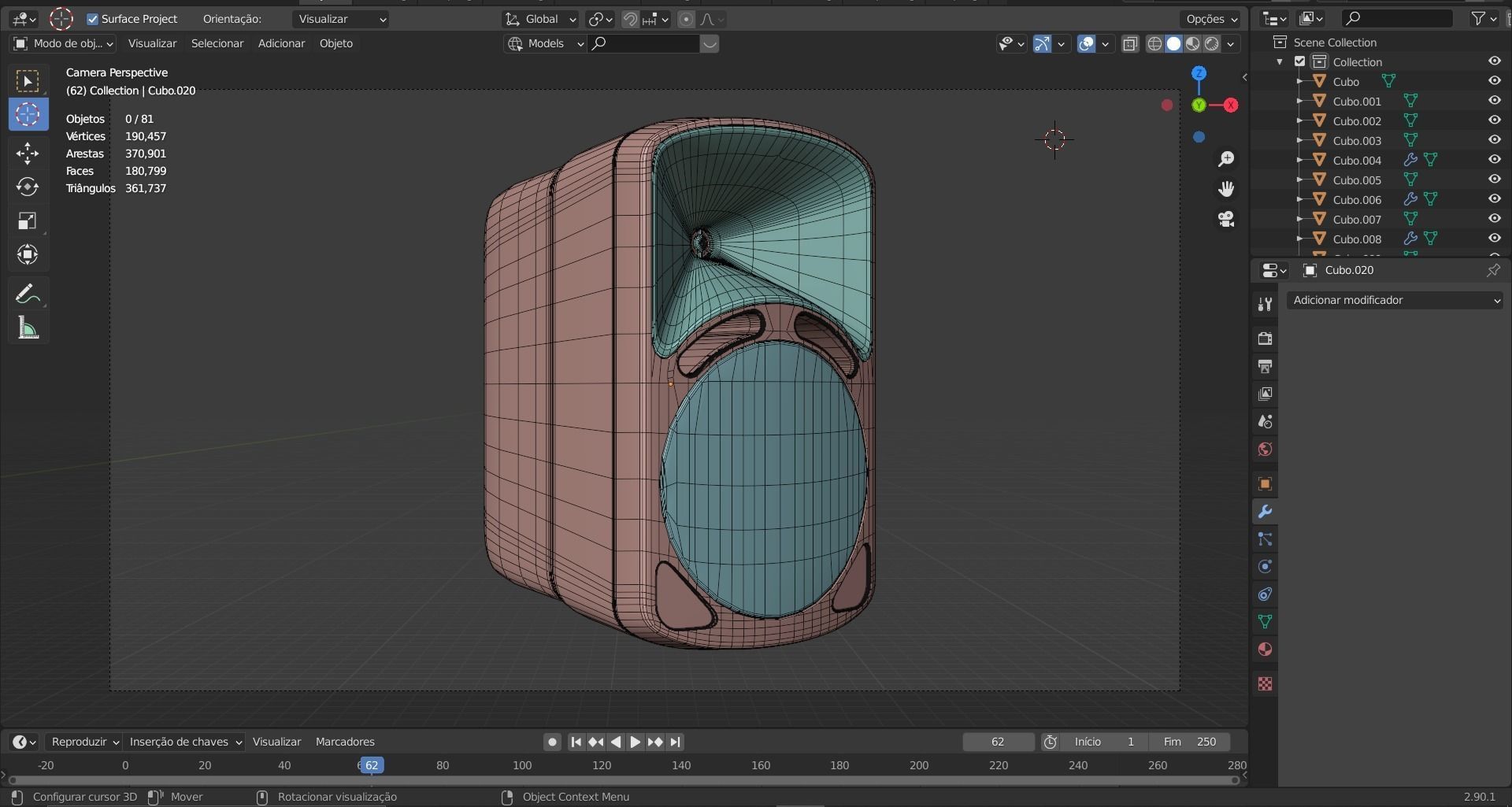
Task: Toggle Collection visibility eye icon
Action: [1494, 61]
